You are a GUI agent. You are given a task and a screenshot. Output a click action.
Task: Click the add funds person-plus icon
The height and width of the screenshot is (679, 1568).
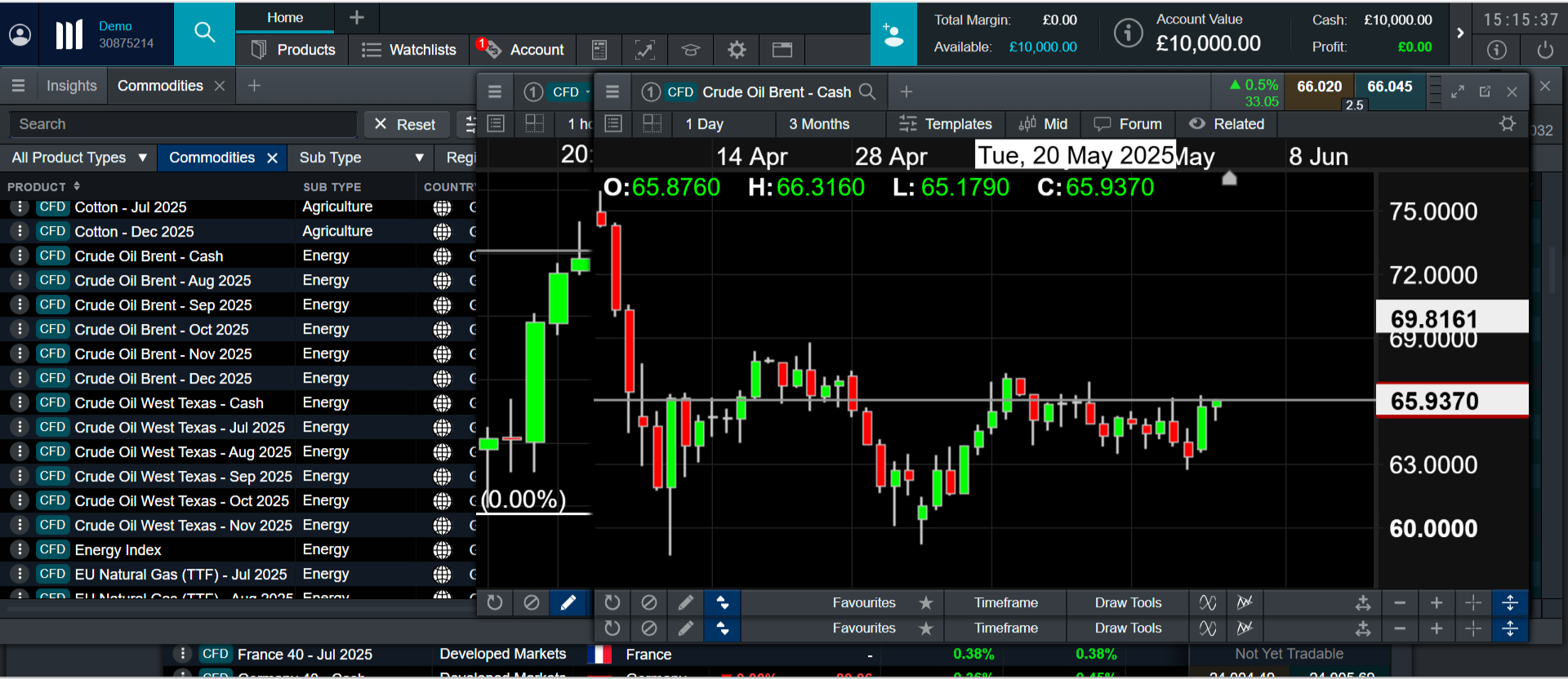(893, 34)
